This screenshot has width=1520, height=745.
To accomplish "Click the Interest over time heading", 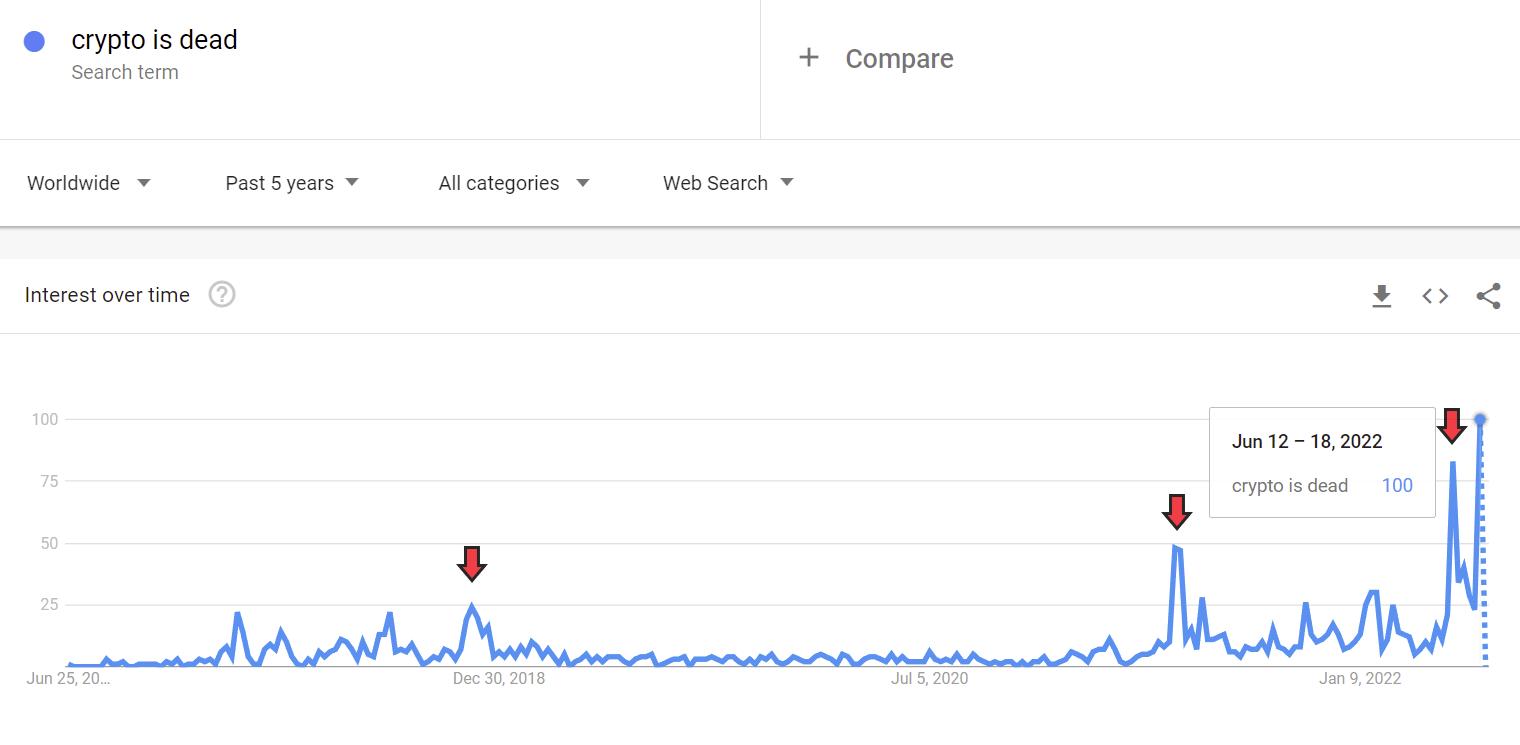I will click(107, 295).
